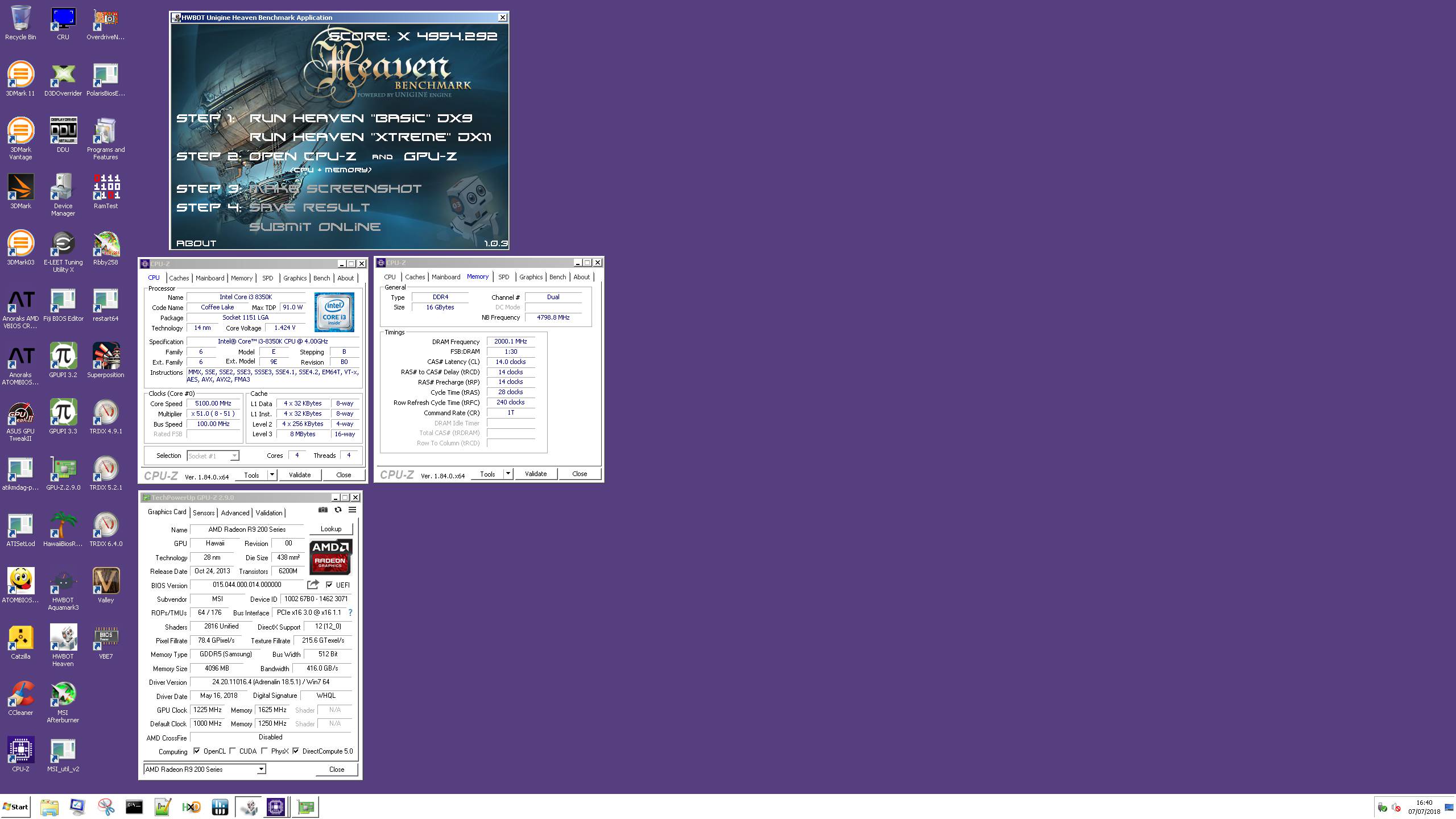Toggle the DirectCompute 5.0 checkbox
1456x819 pixels.
[x=296, y=751]
